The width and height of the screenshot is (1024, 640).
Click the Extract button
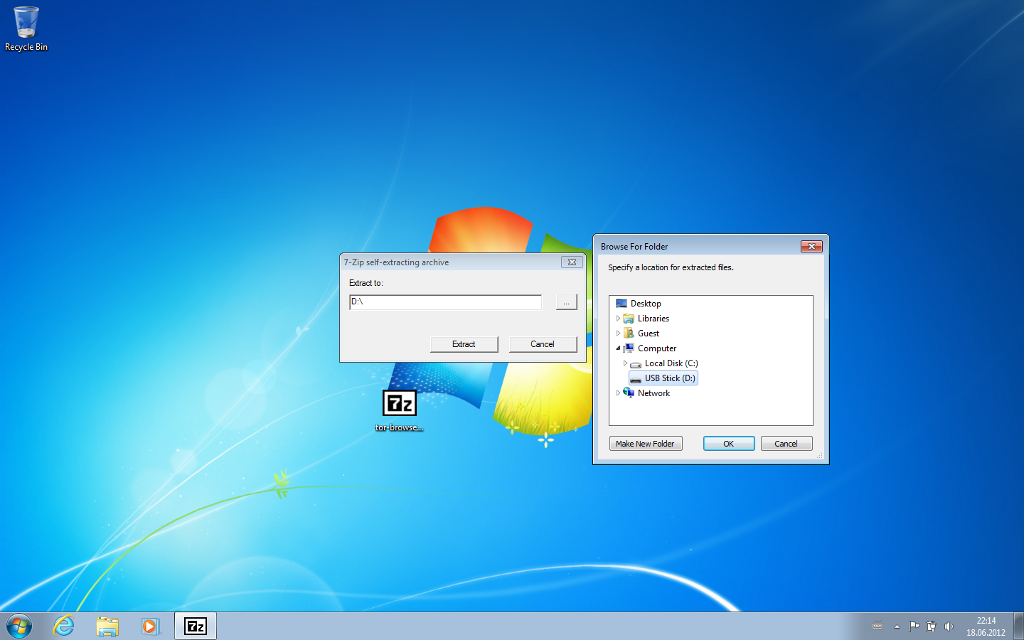(464, 344)
